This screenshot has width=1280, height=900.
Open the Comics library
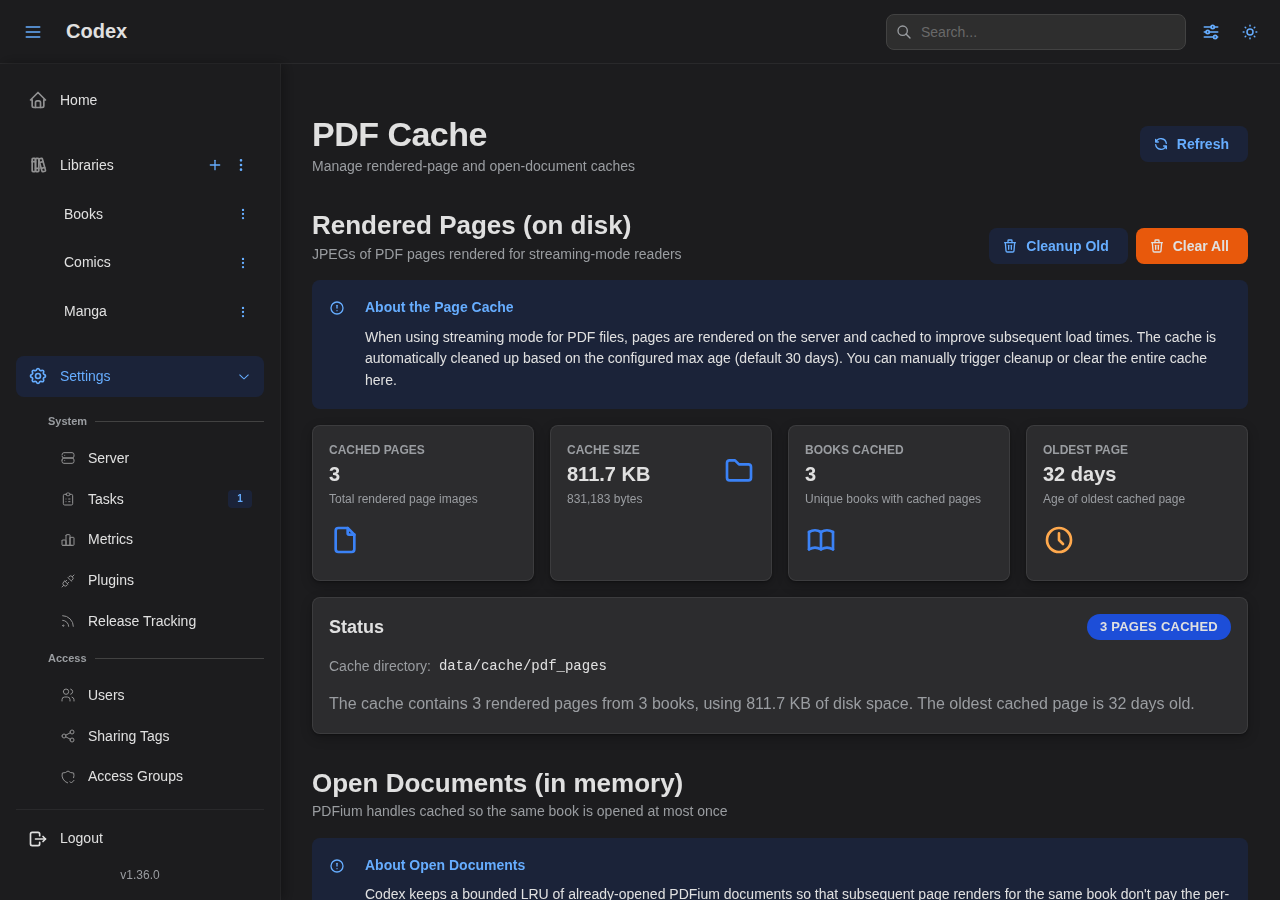click(x=87, y=262)
